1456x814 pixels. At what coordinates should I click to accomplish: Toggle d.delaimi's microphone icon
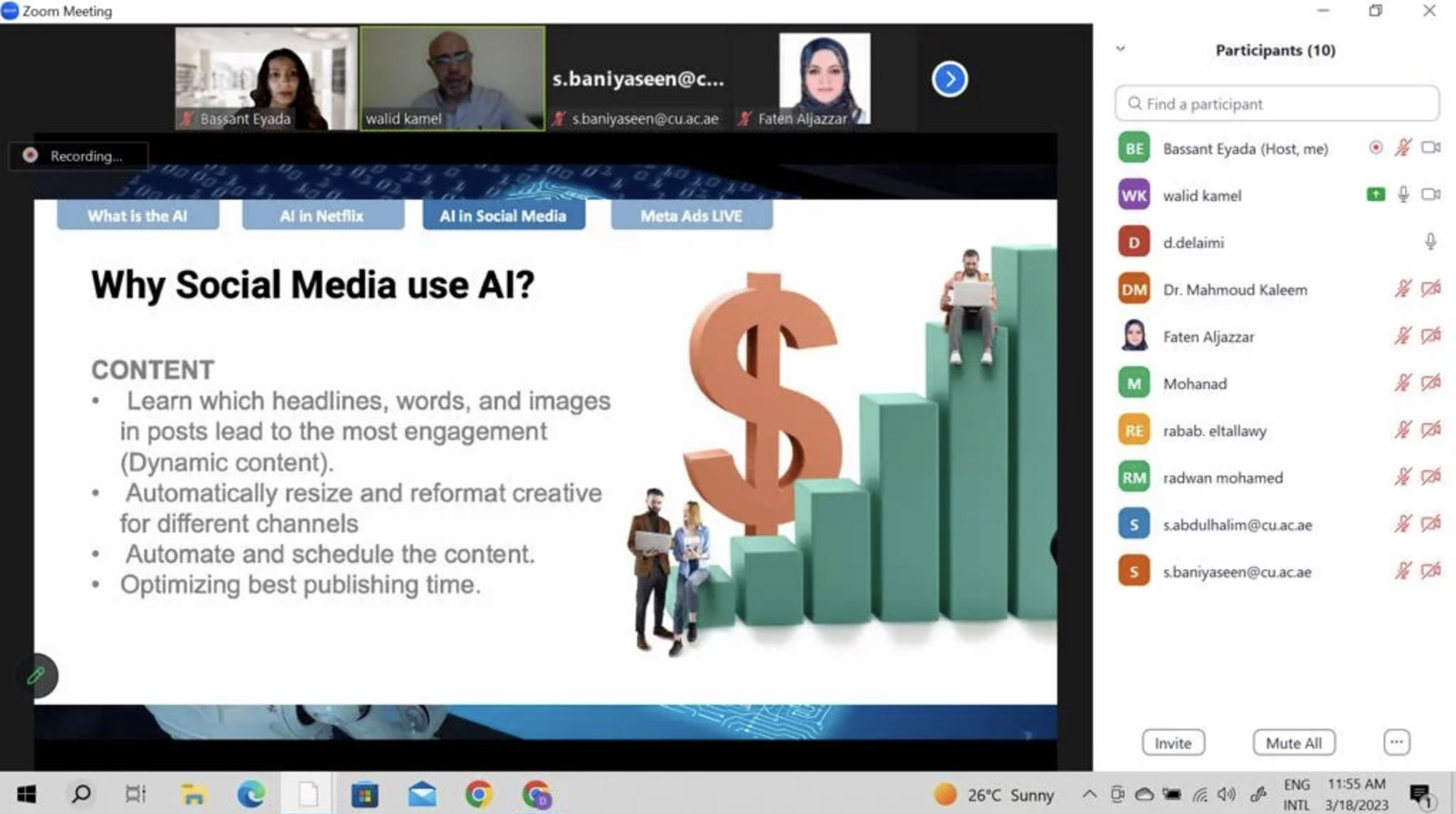(x=1431, y=241)
